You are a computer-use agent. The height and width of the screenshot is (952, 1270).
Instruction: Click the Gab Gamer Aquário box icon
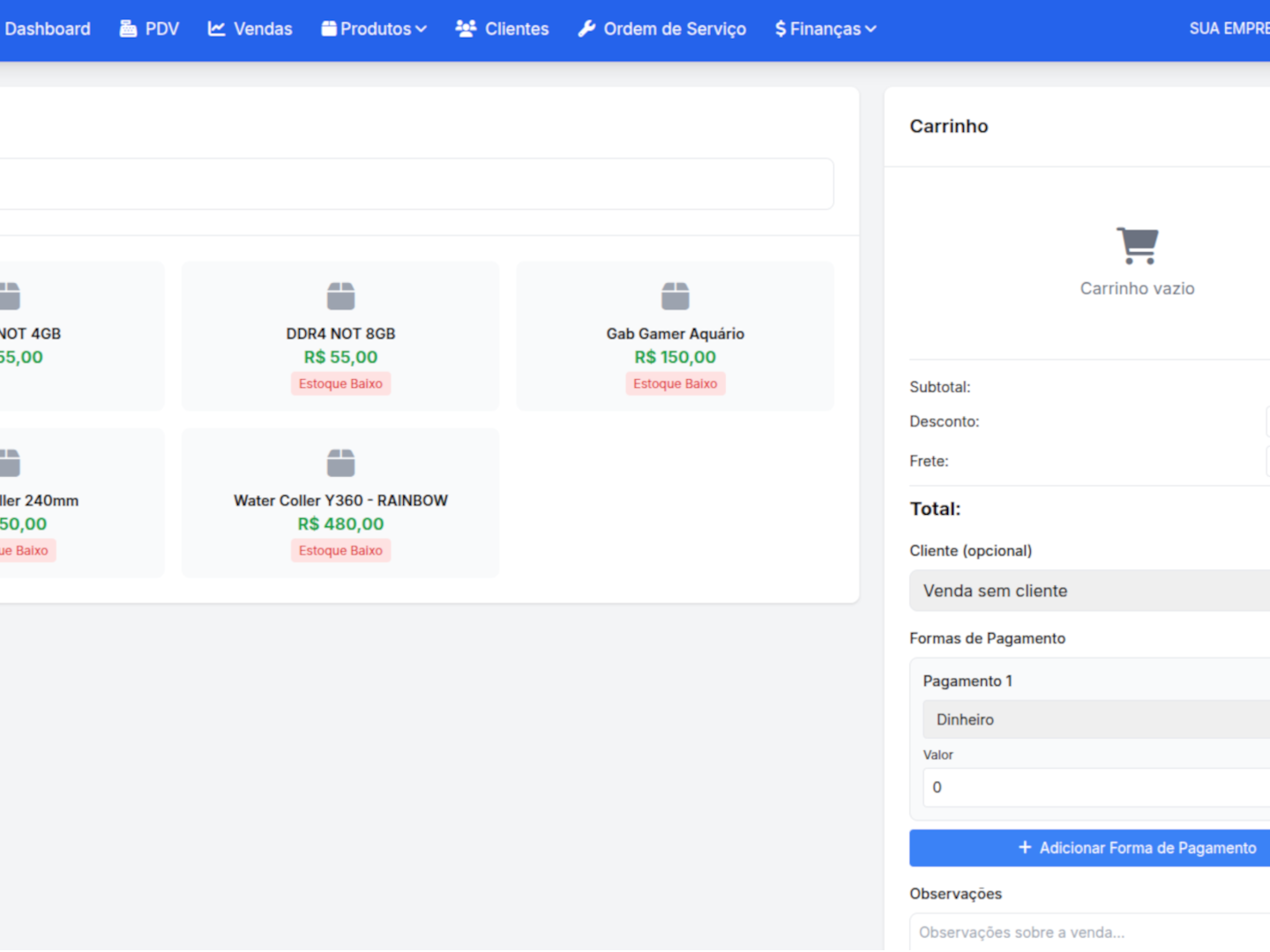(675, 296)
